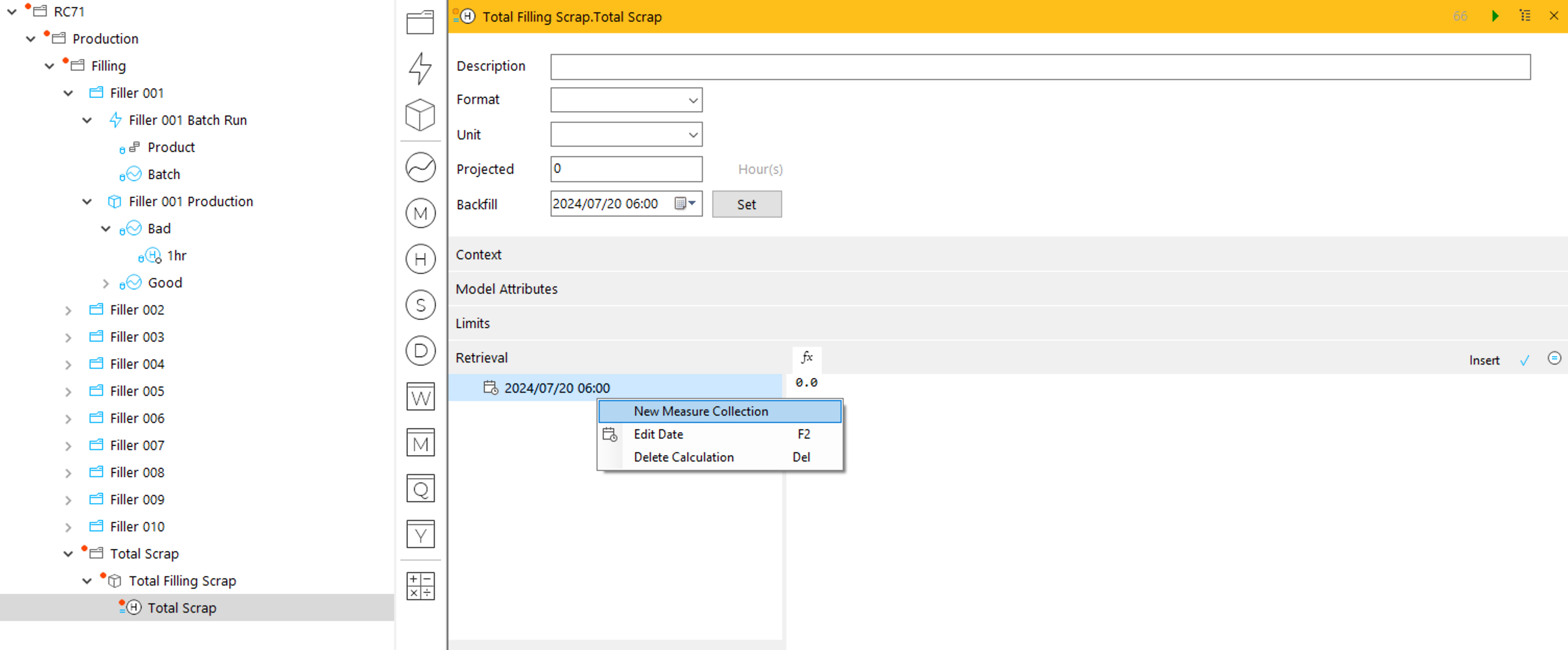Select the lightning bolt event icon in toolbar

420,68
